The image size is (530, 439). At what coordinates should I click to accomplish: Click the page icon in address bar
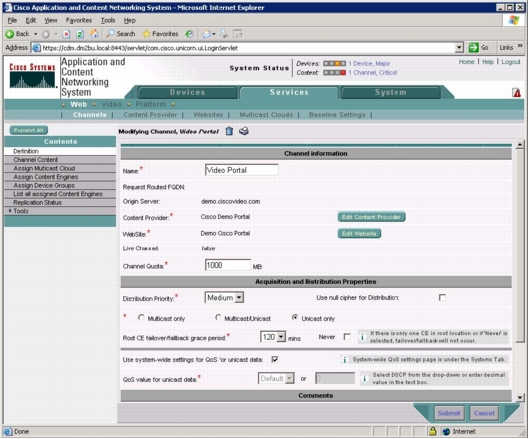(x=36, y=48)
